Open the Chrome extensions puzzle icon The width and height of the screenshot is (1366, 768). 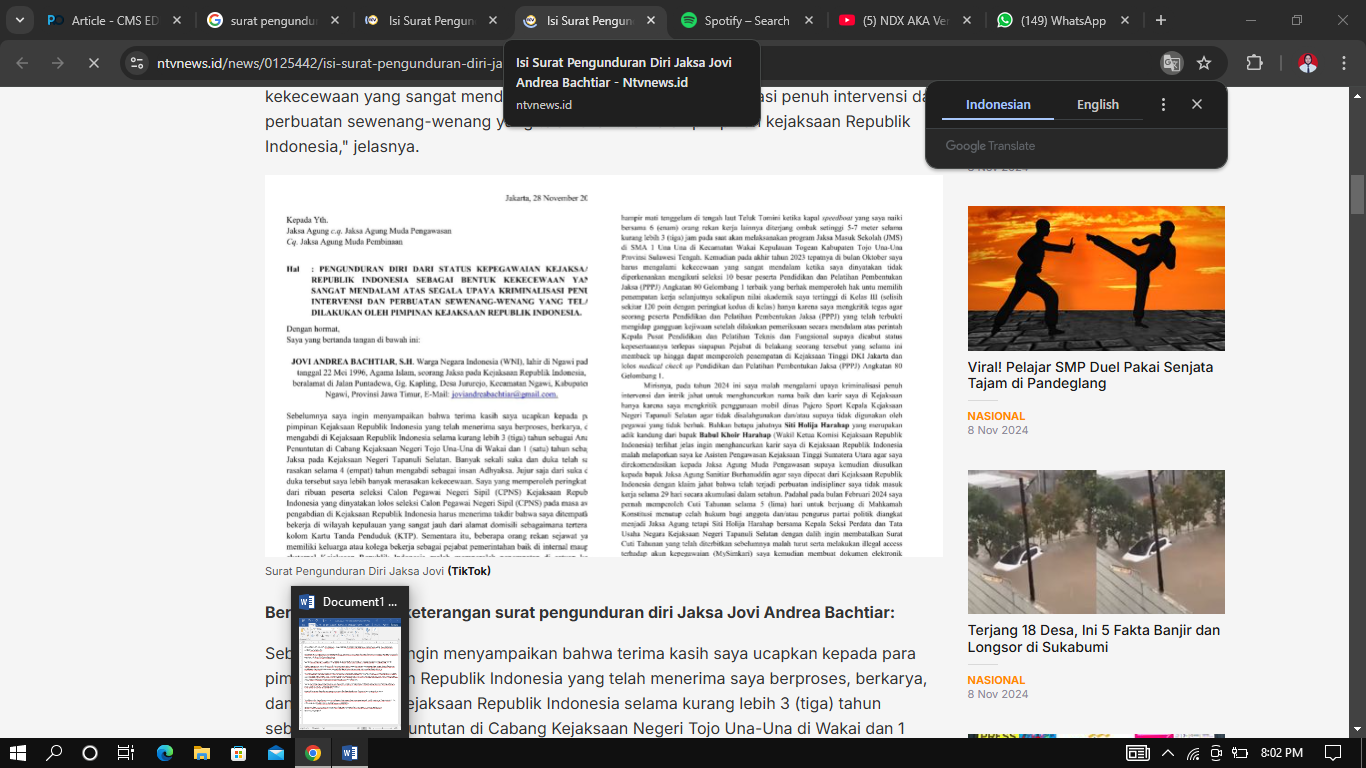click(x=1254, y=62)
